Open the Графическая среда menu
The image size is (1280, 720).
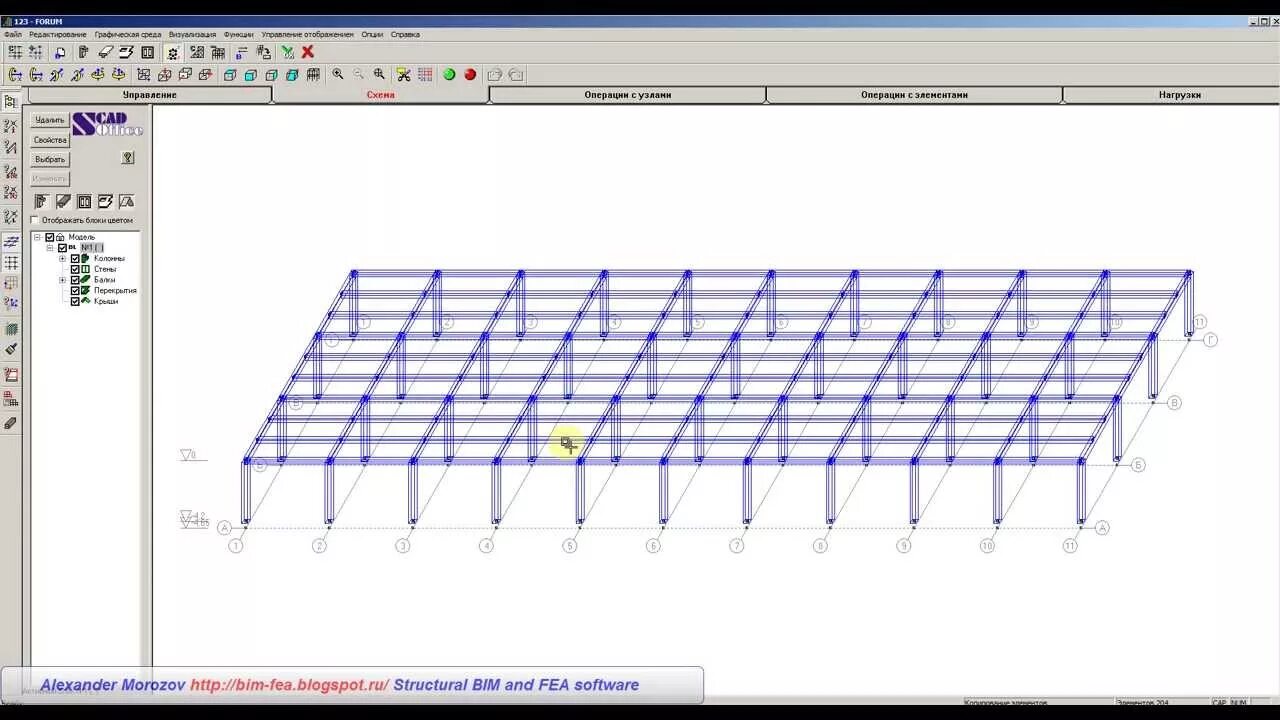tap(128, 34)
